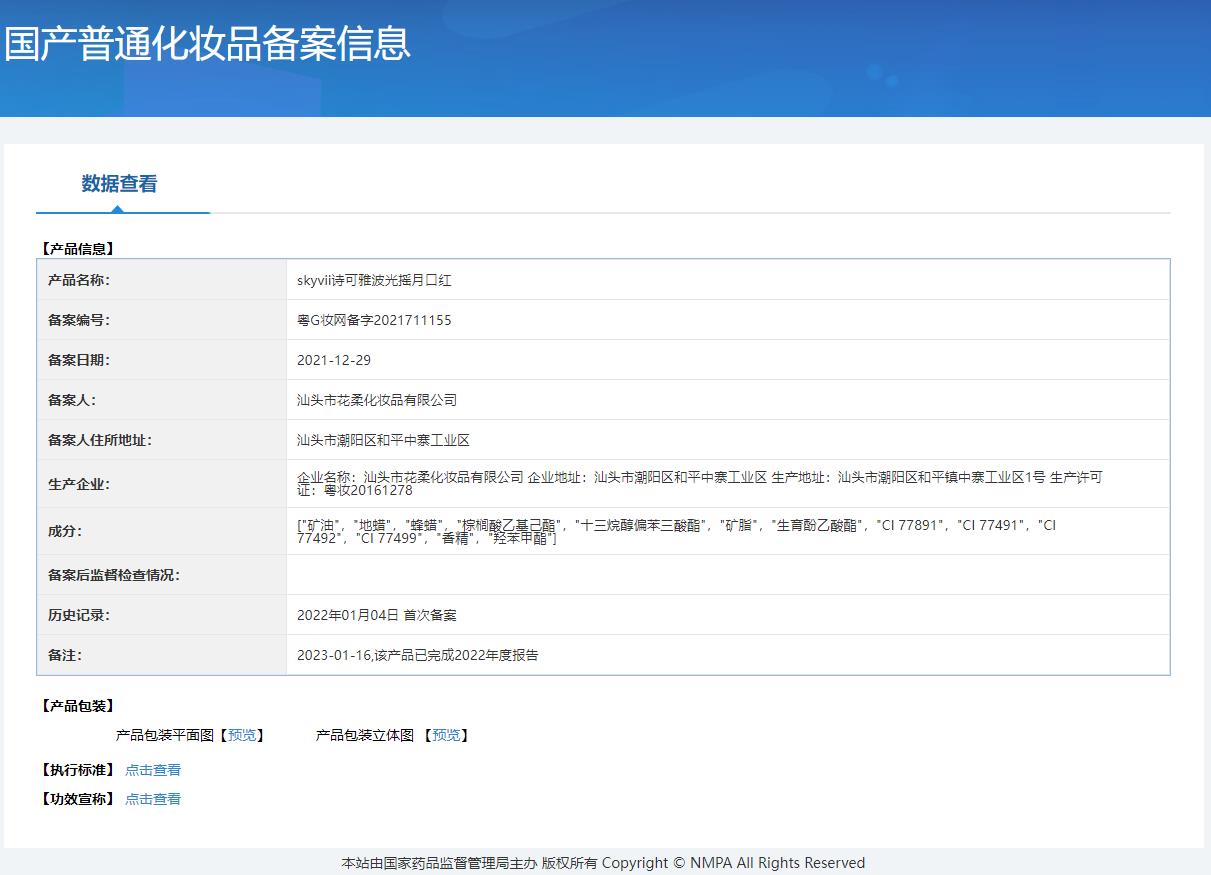Click the 历史记录 首次备案 entry
This screenshot has width=1211, height=875.
tap(377, 615)
